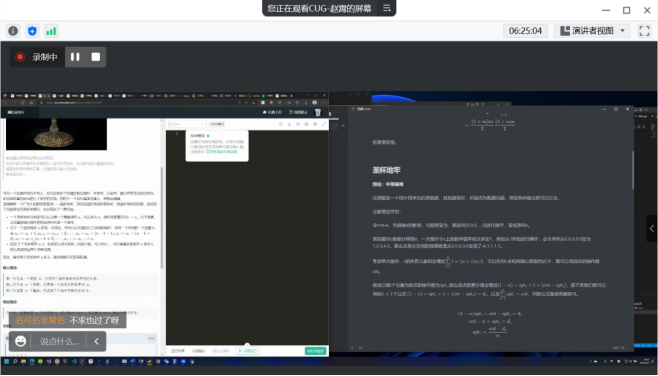
Task: Check the green network signal icon
Action: pos(51,31)
